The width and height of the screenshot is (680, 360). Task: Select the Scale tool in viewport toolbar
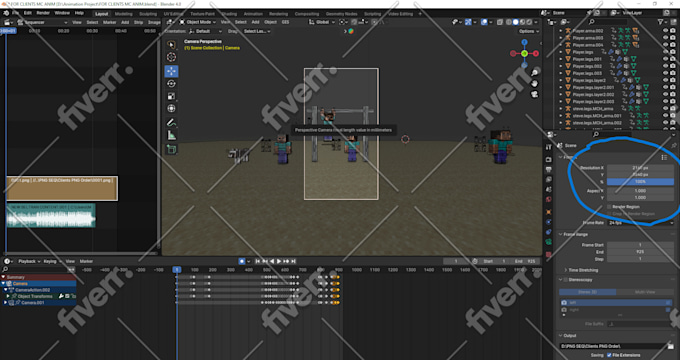[x=171, y=96]
